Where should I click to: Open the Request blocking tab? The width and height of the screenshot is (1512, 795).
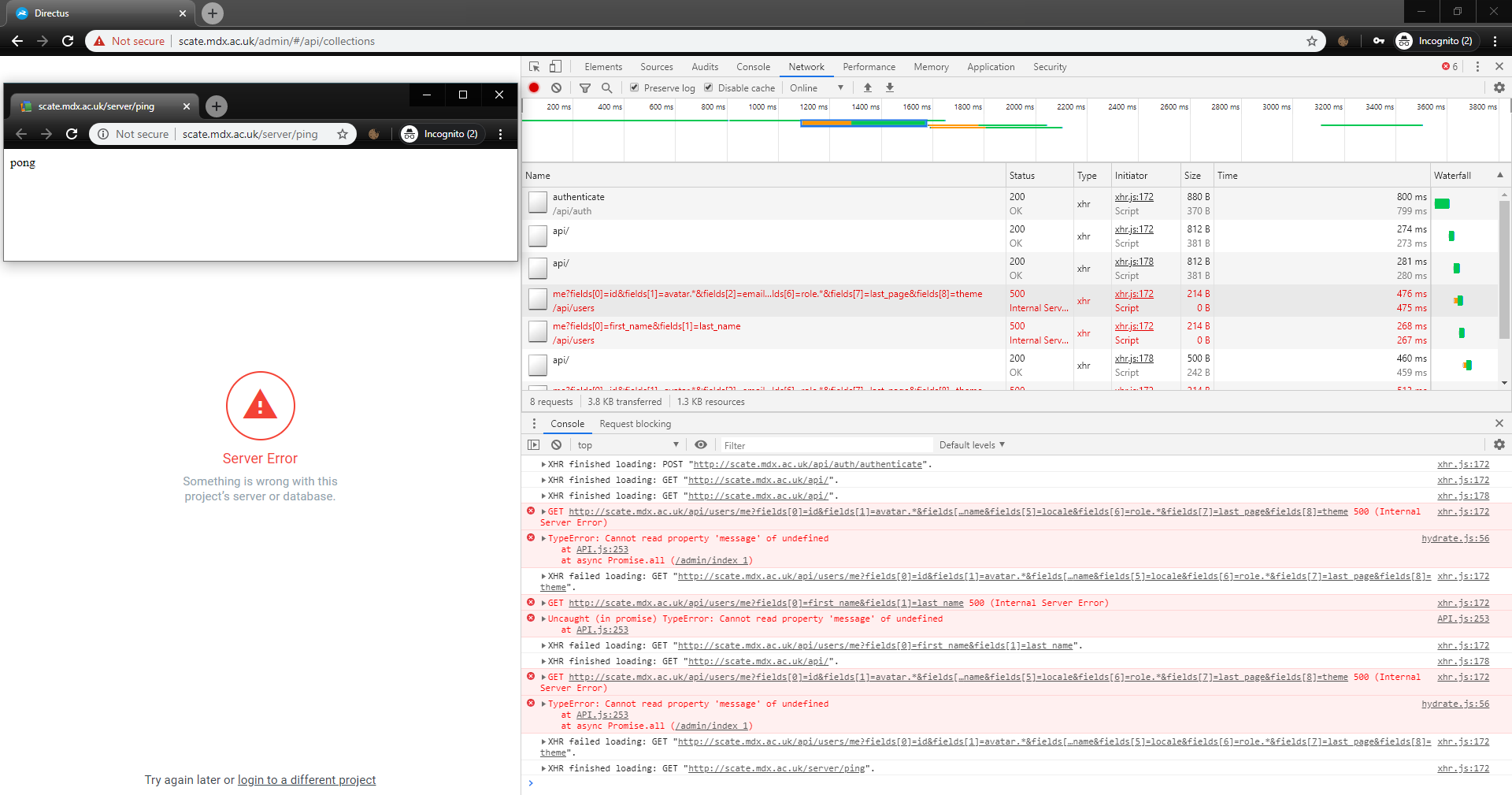(636, 423)
